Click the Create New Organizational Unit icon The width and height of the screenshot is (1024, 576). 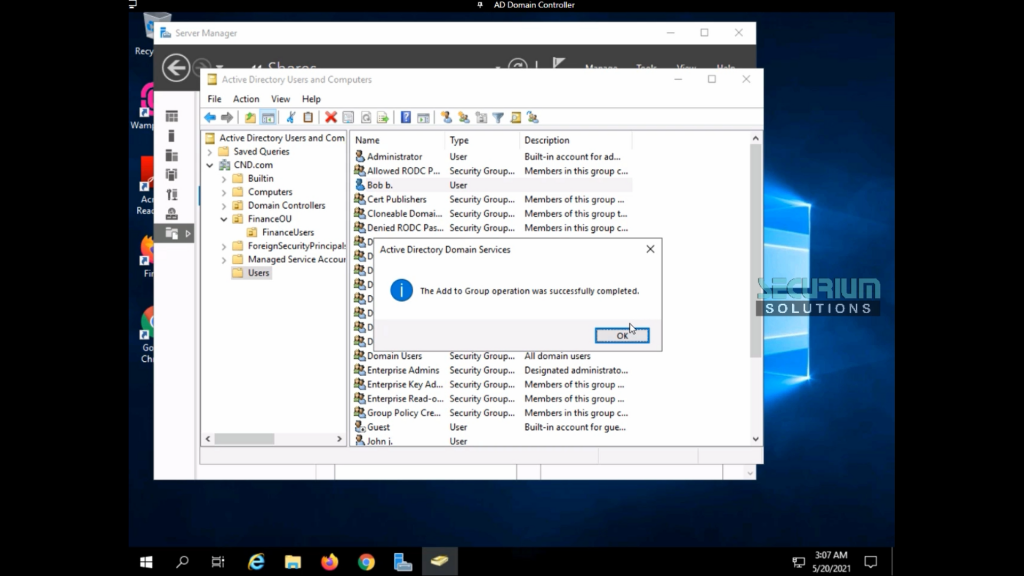coord(481,118)
